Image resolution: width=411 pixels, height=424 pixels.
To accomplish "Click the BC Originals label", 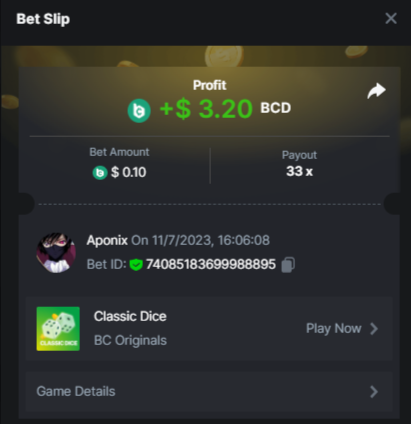I will [130, 341].
